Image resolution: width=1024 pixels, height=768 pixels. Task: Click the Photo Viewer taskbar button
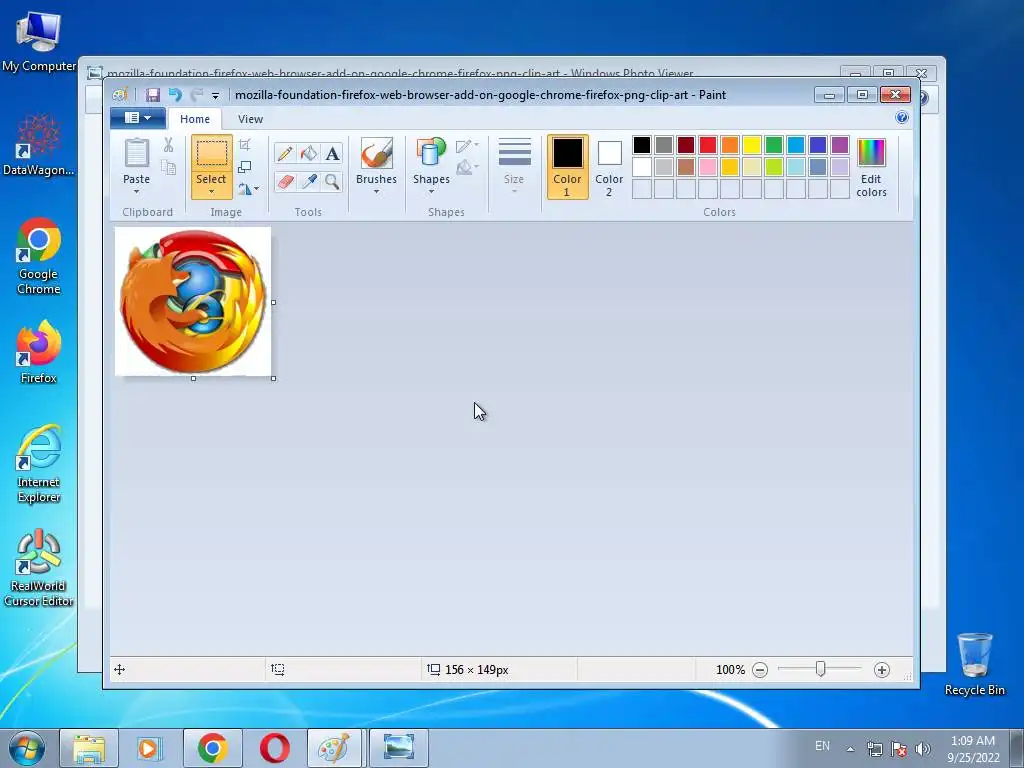click(x=398, y=748)
